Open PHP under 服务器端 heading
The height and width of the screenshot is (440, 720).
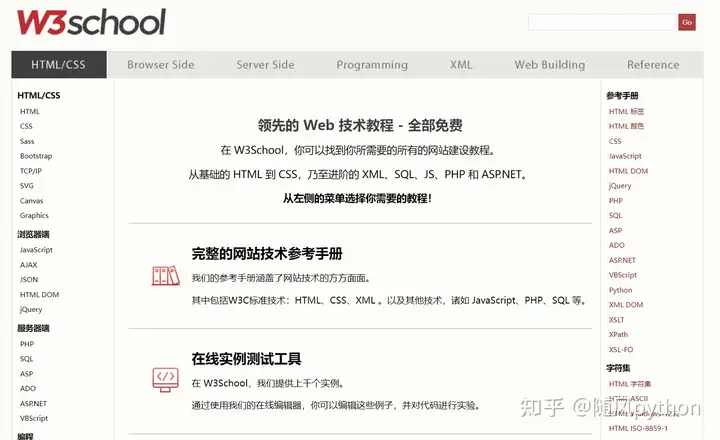[x=27, y=344]
